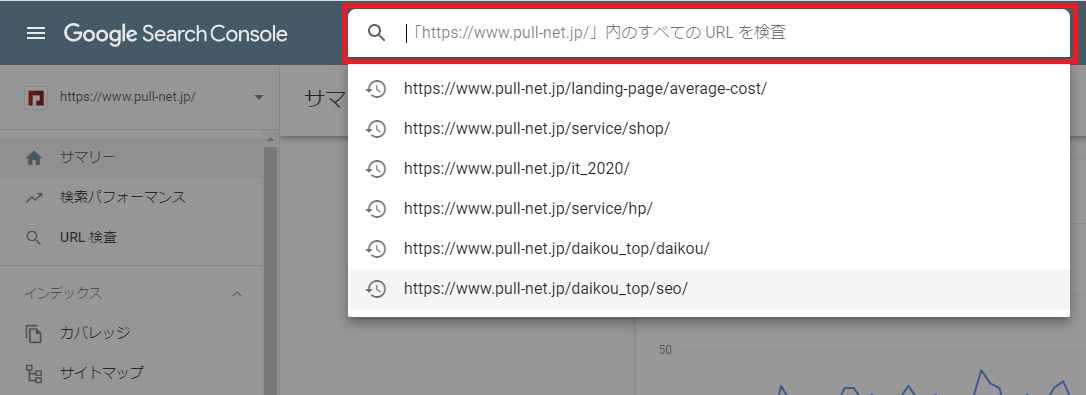This screenshot has height=395, width=1086.
Task: Click the カバレッジ pages icon
Action: click(x=33, y=333)
